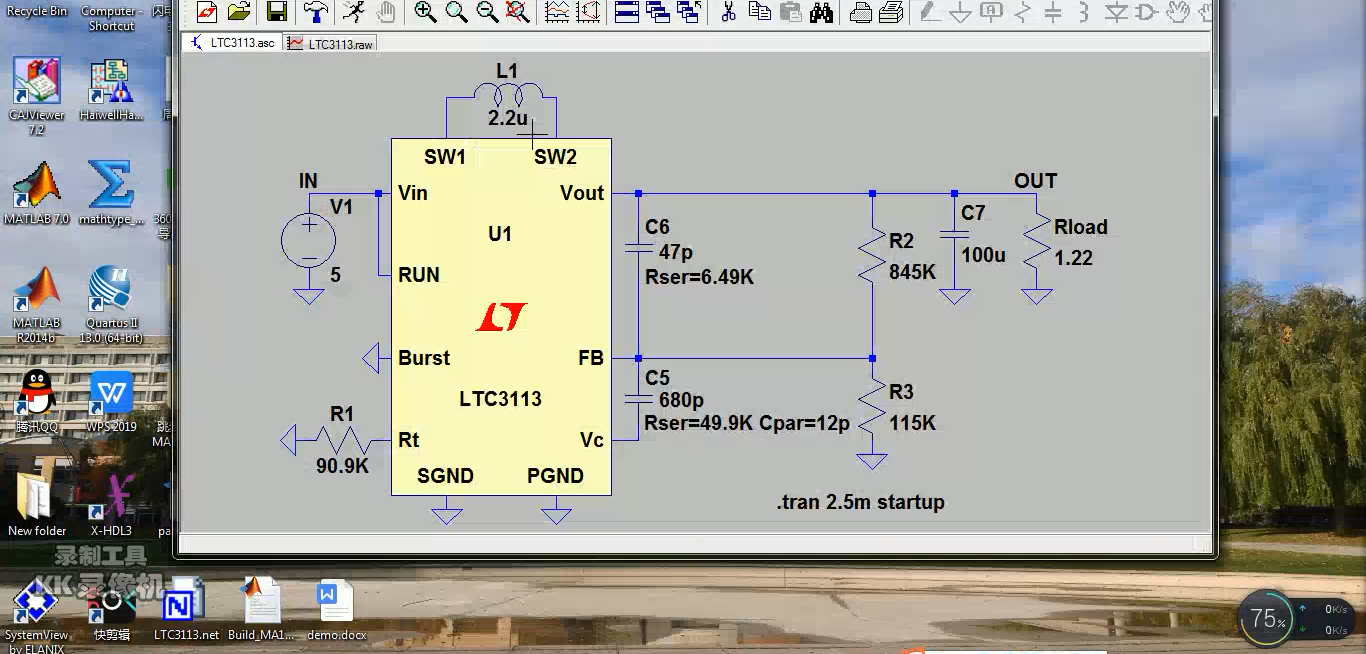Click the Paste clipboard icon
This screenshot has width=1366, height=654.
[791, 12]
